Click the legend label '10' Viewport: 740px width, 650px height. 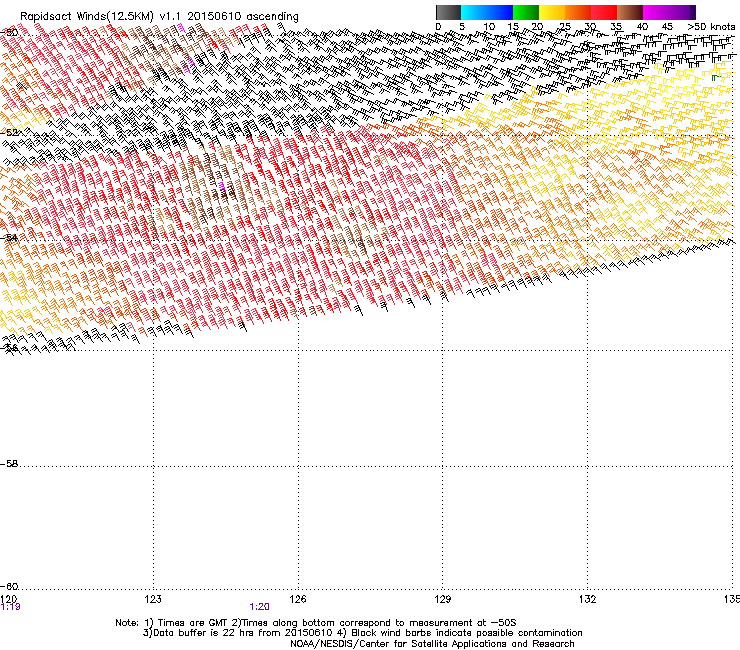pyautogui.click(x=489, y=27)
